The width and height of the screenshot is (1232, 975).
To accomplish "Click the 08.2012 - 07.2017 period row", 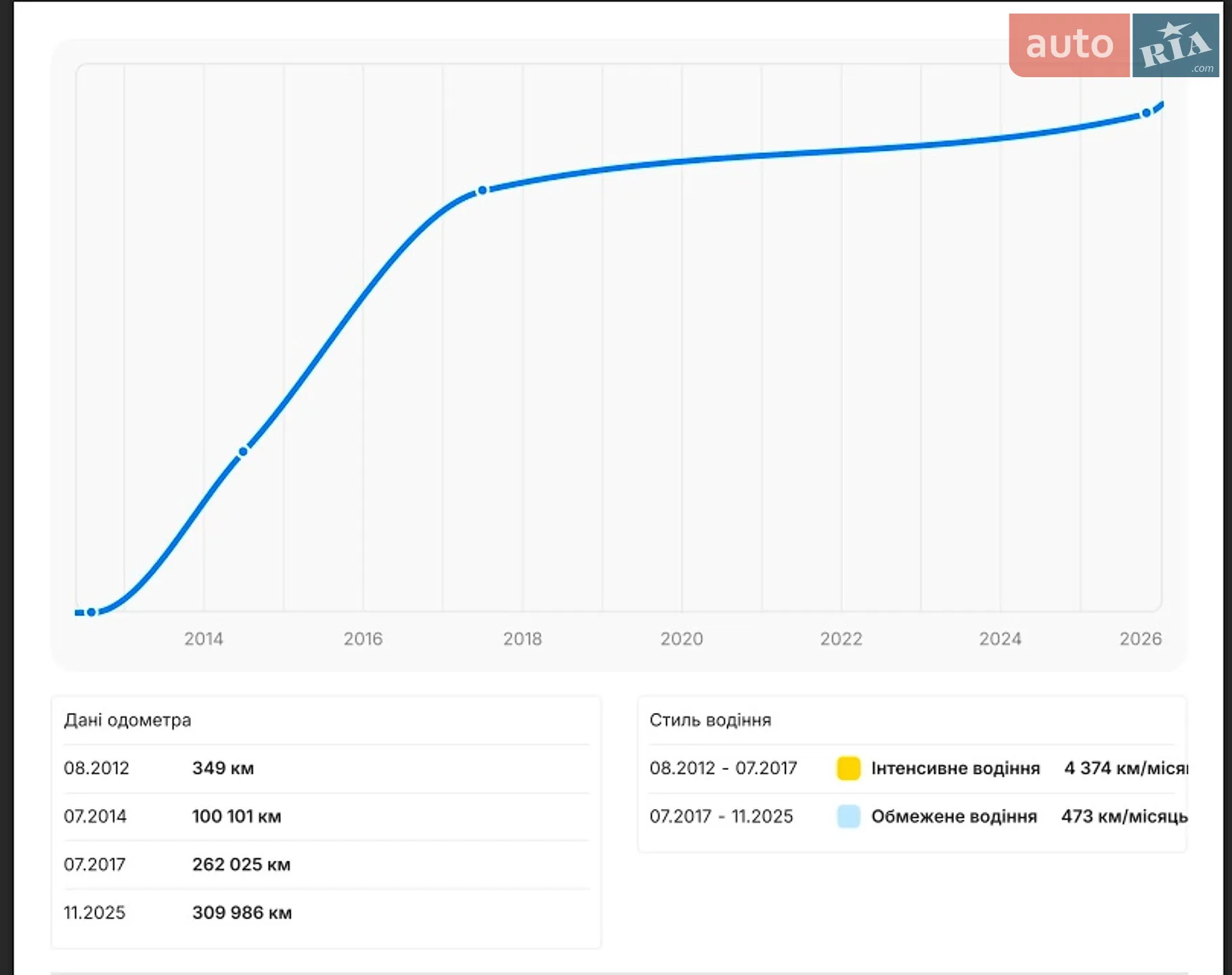I will click(x=917, y=768).
